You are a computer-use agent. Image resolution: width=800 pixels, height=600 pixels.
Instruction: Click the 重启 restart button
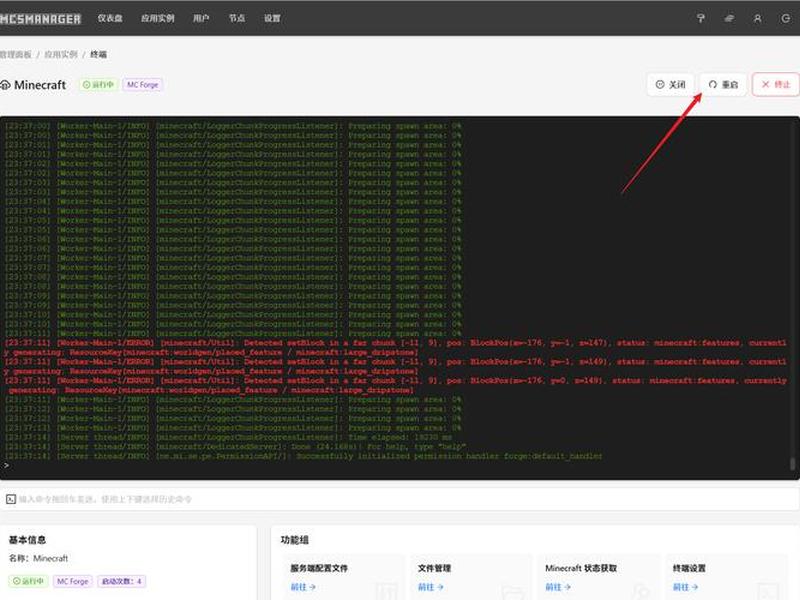[723, 84]
